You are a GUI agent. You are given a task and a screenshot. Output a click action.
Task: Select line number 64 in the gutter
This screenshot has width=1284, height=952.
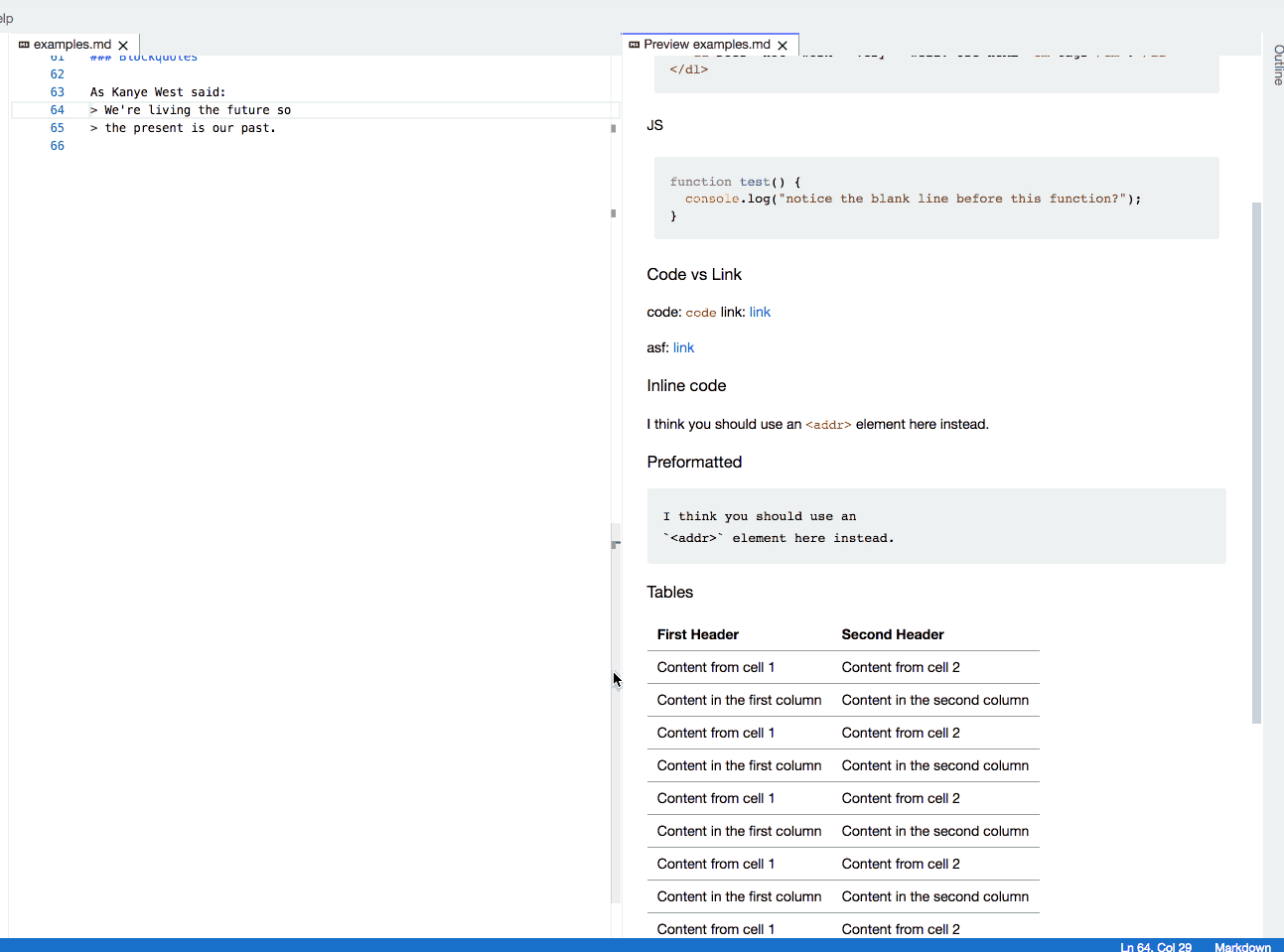pos(57,109)
